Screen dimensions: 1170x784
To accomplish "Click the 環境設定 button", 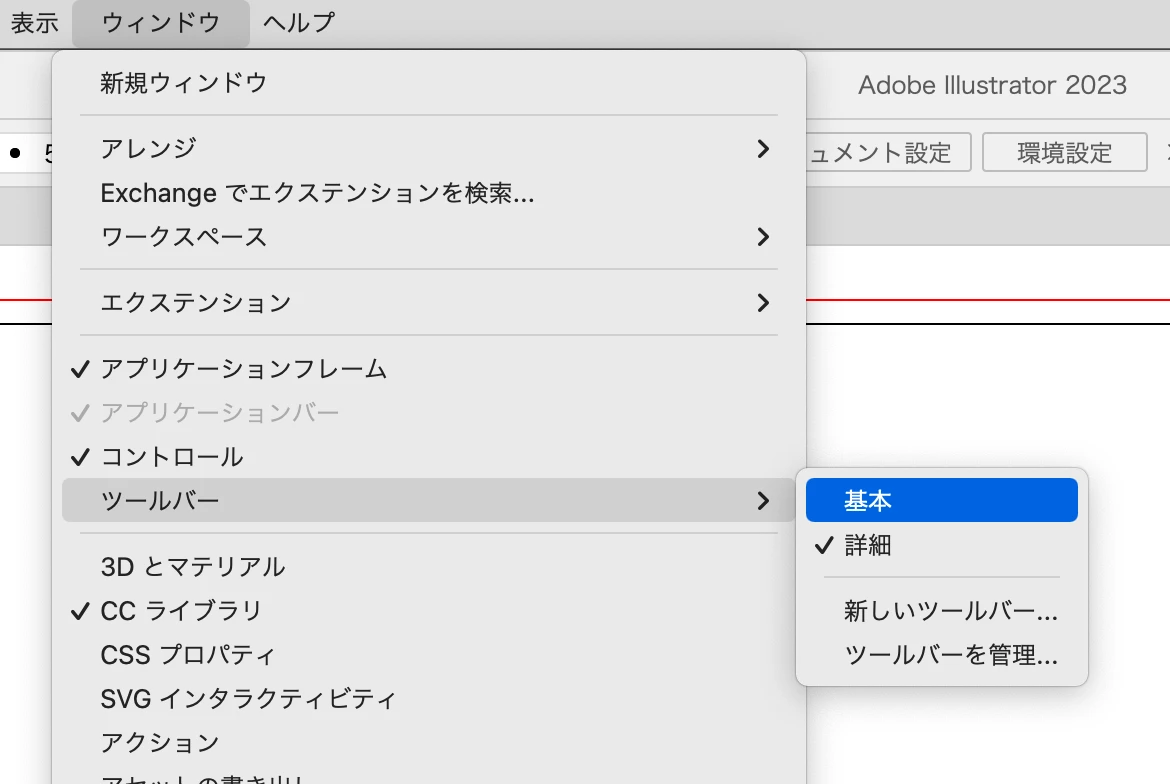I will coord(1065,153).
